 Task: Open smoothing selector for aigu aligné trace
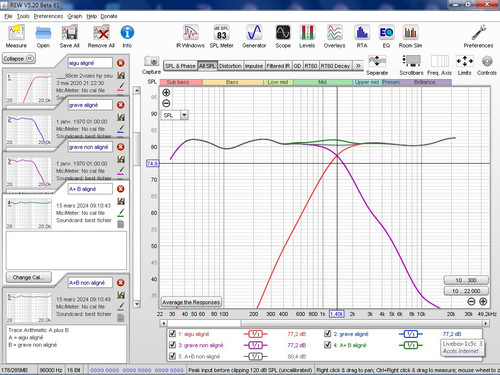[x=255, y=334]
